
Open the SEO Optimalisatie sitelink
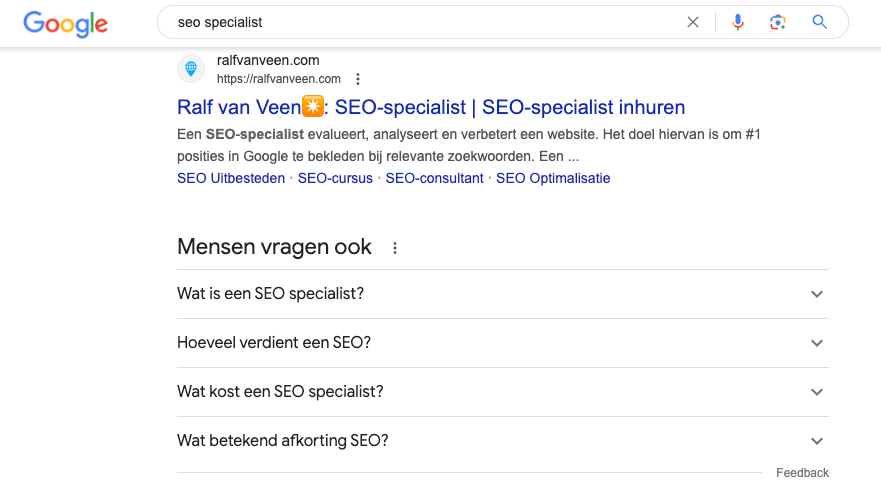553,178
